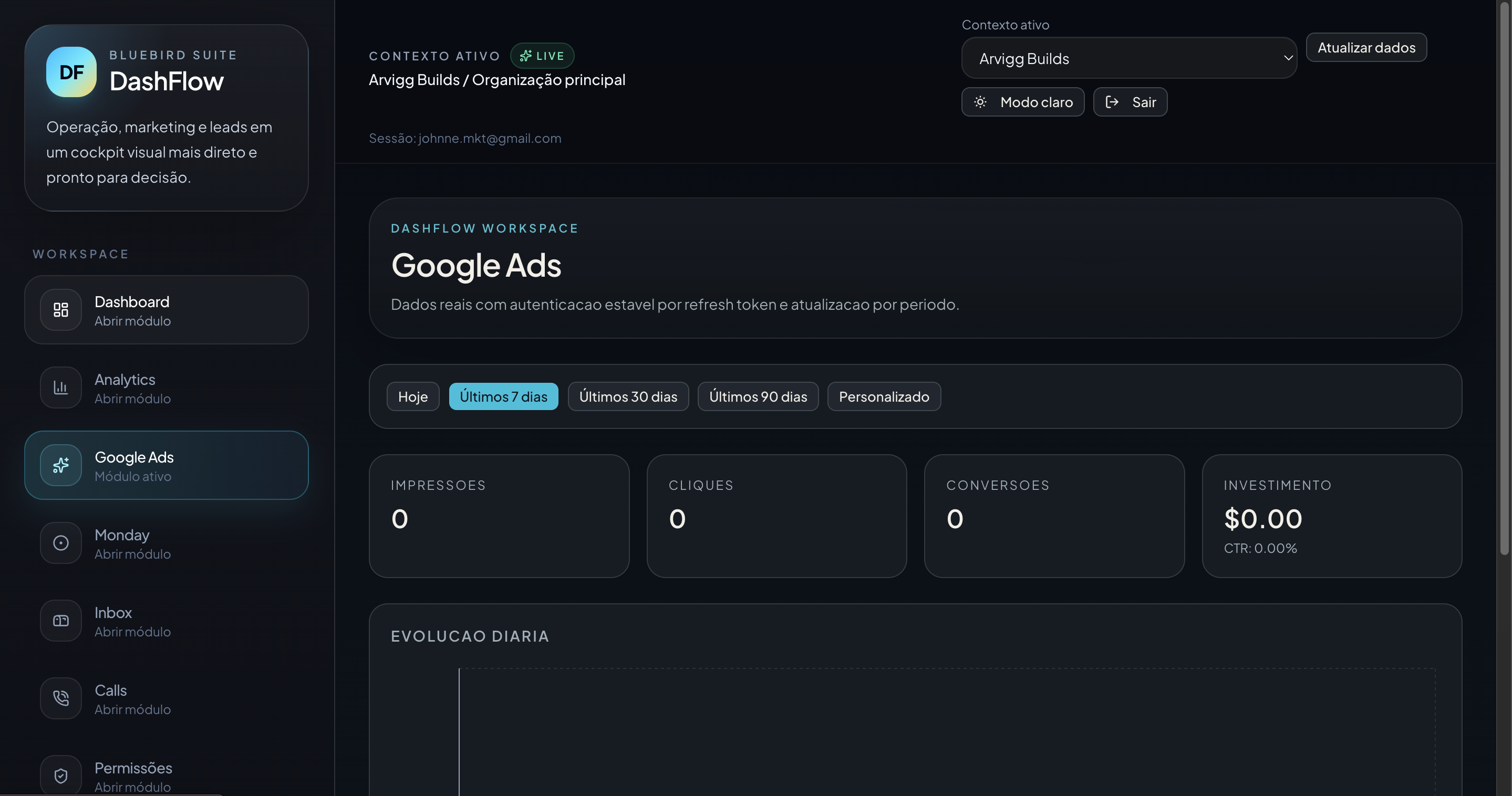Select Últimos 30 dias period
The height and width of the screenshot is (796, 1512).
(x=629, y=396)
